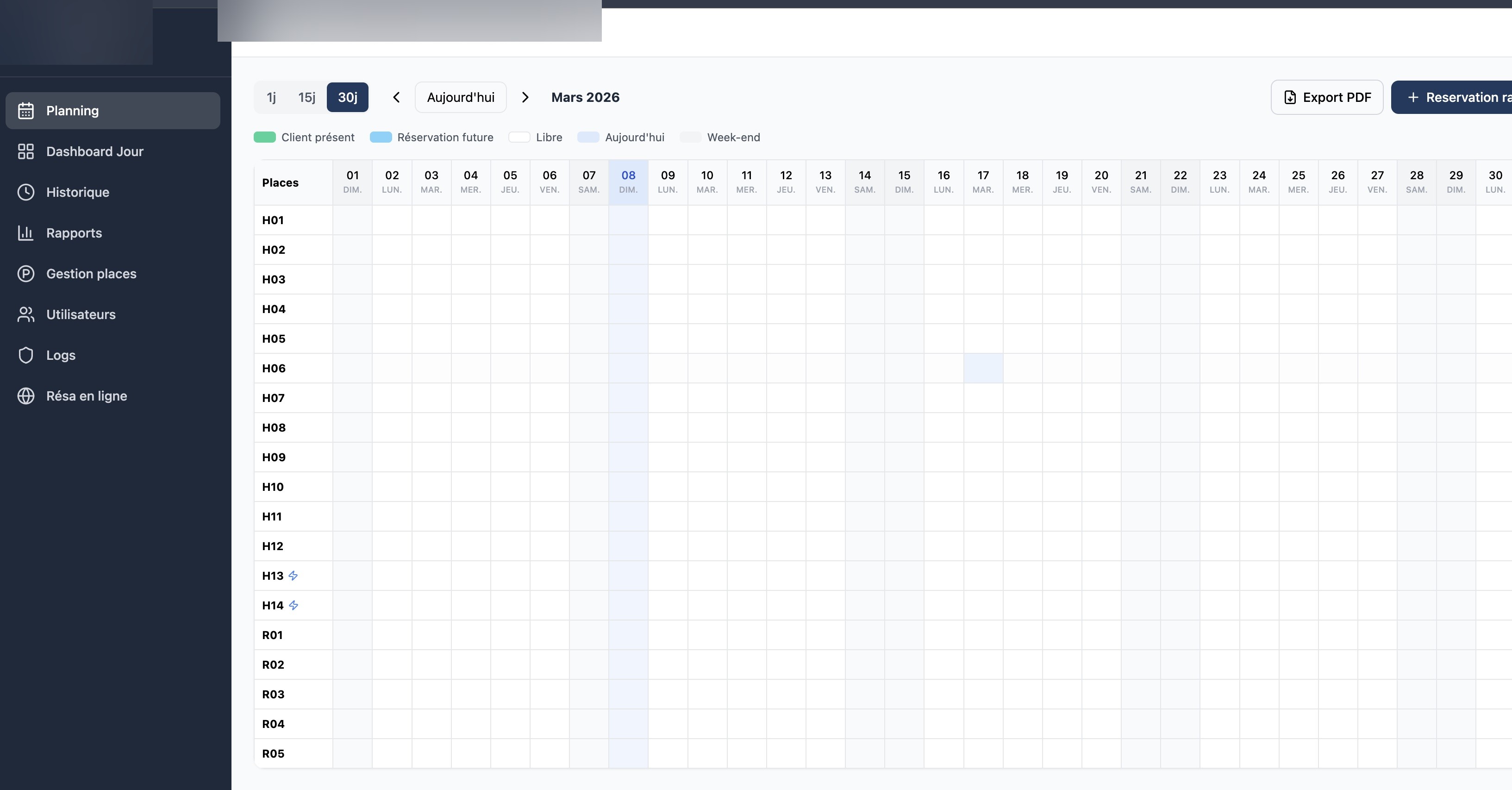Viewport: 1512px width, 790px height.
Task: Export the planning as PDF
Action: 1326,97
